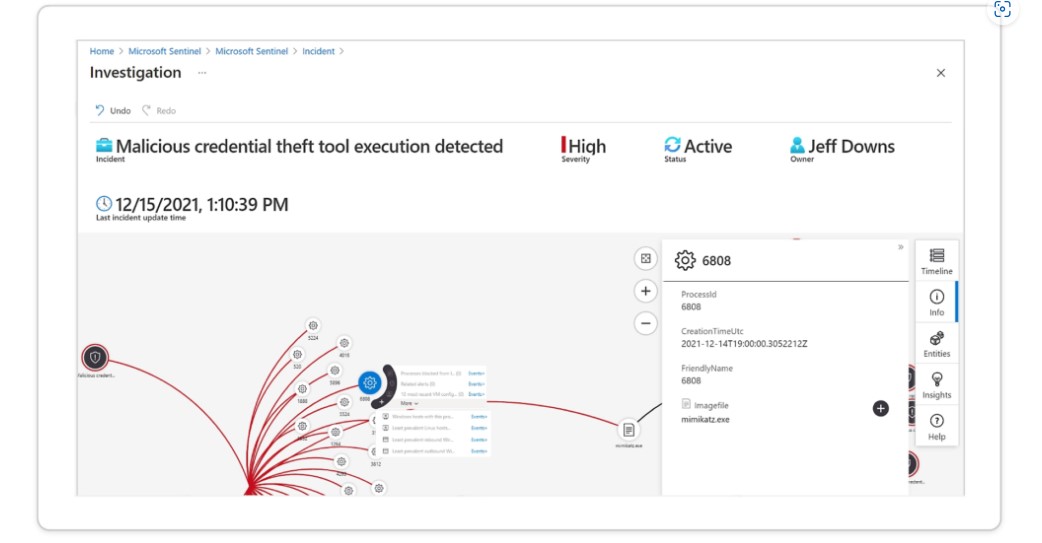Zoom out of the investigation graph
Viewport: 1042px width, 543px height.
click(645, 323)
